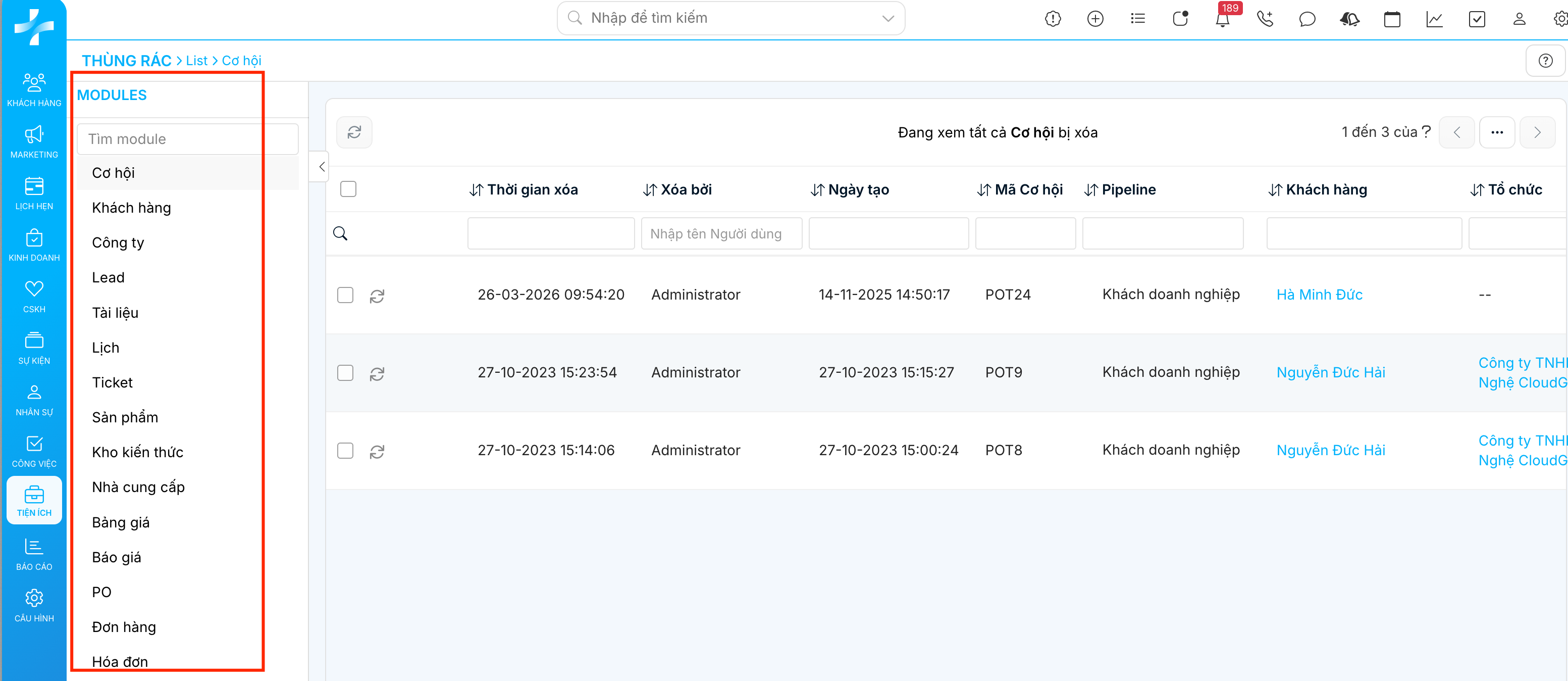Viewport: 1568px width, 681px height.
Task: Click the phone call icon in header
Action: click(x=1264, y=20)
